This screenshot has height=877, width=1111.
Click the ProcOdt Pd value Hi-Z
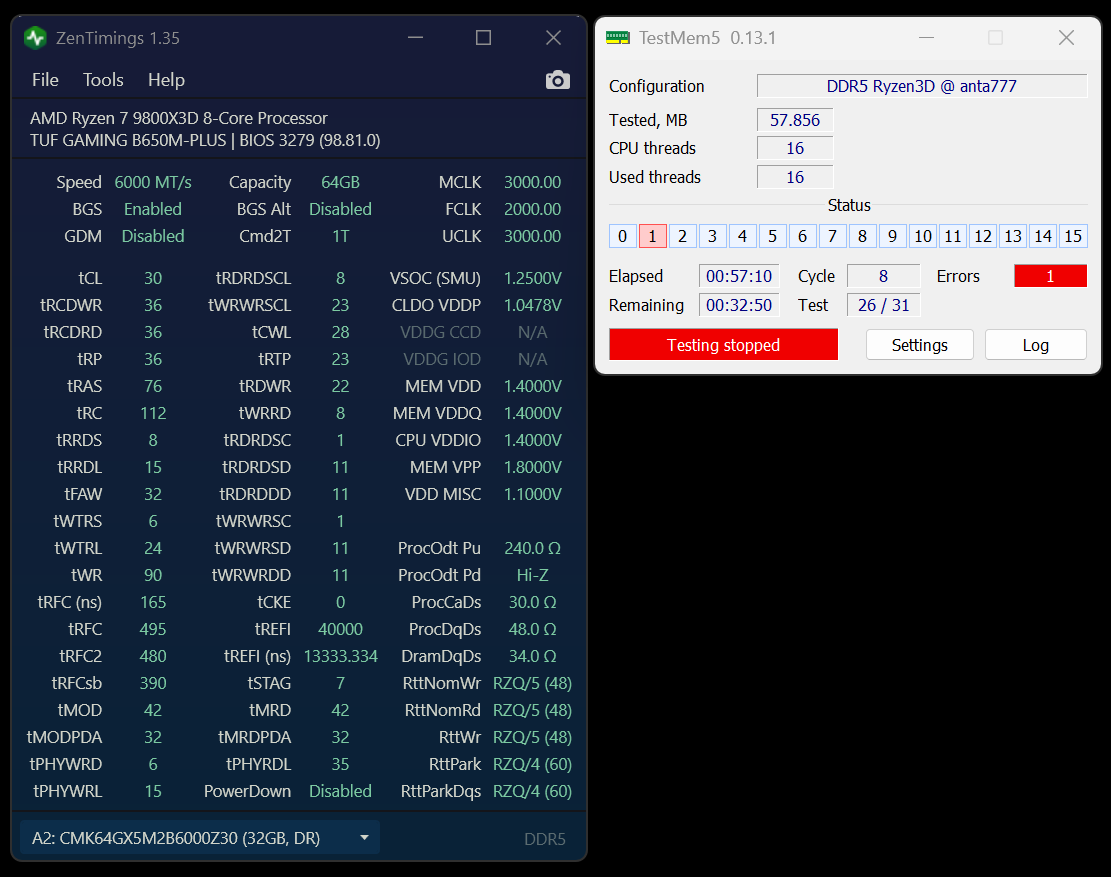[x=533, y=575]
